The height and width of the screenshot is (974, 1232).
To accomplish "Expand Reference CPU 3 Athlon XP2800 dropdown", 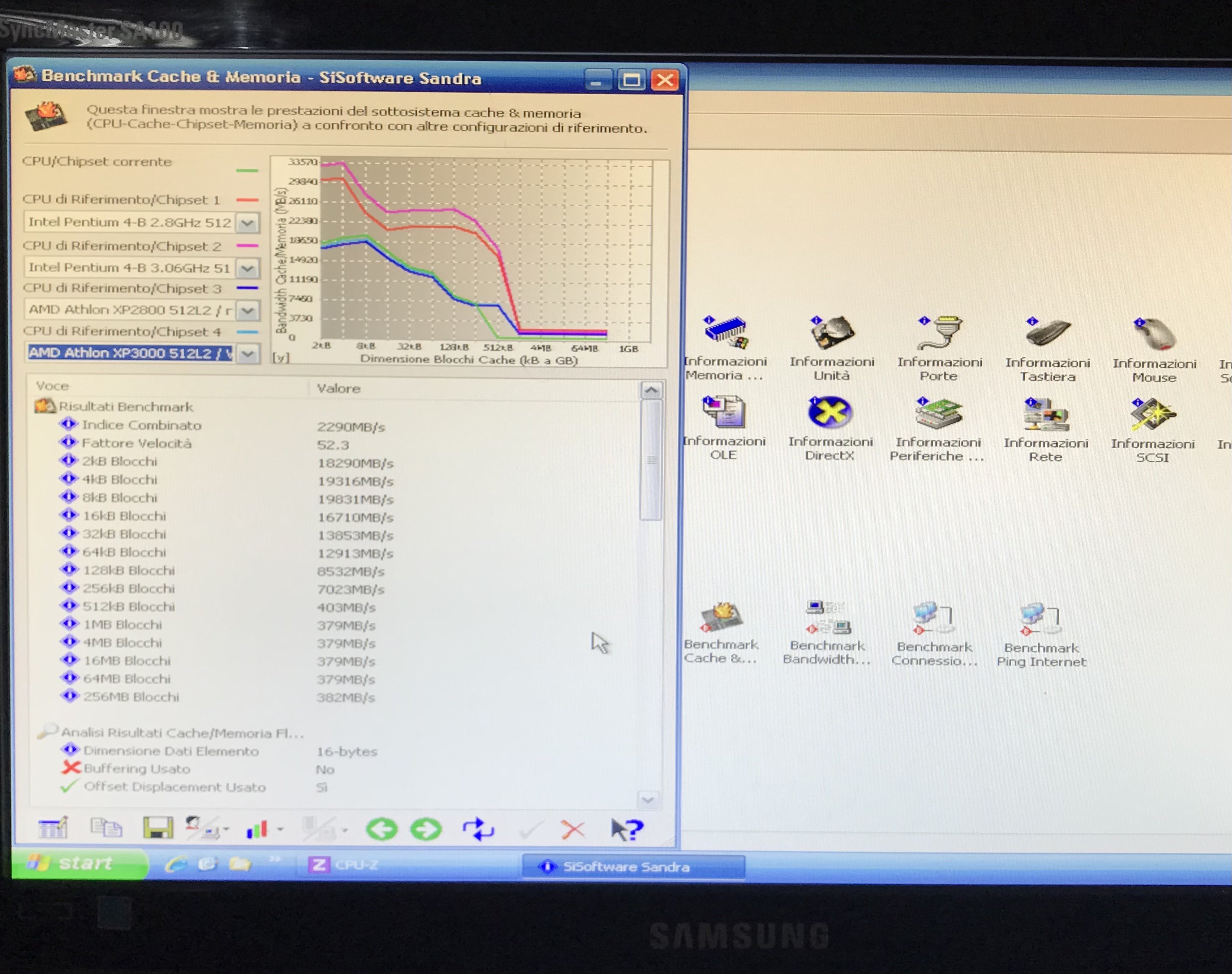I will pos(247,311).
